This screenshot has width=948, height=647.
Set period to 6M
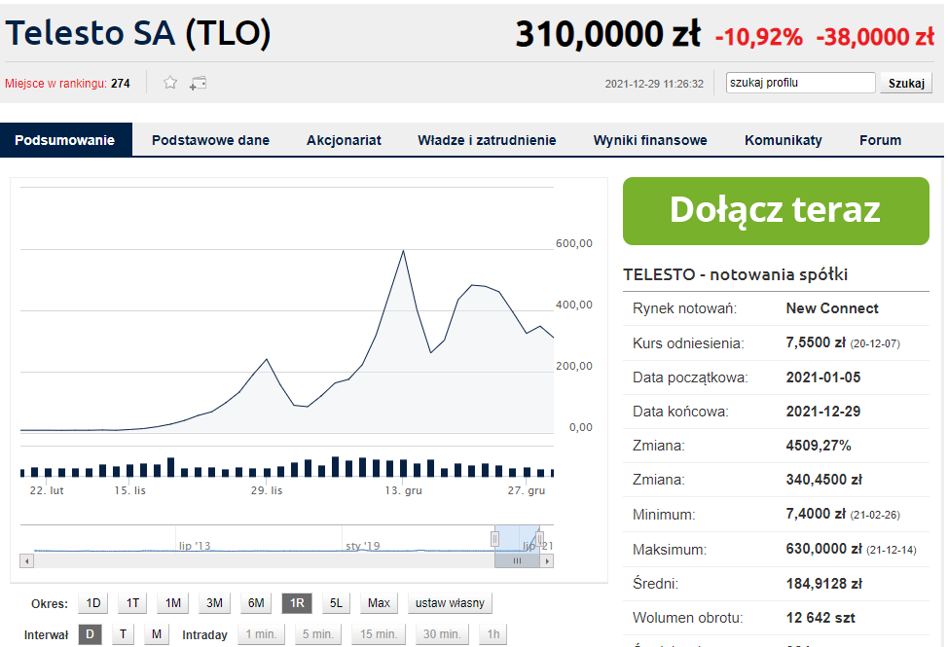click(256, 603)
